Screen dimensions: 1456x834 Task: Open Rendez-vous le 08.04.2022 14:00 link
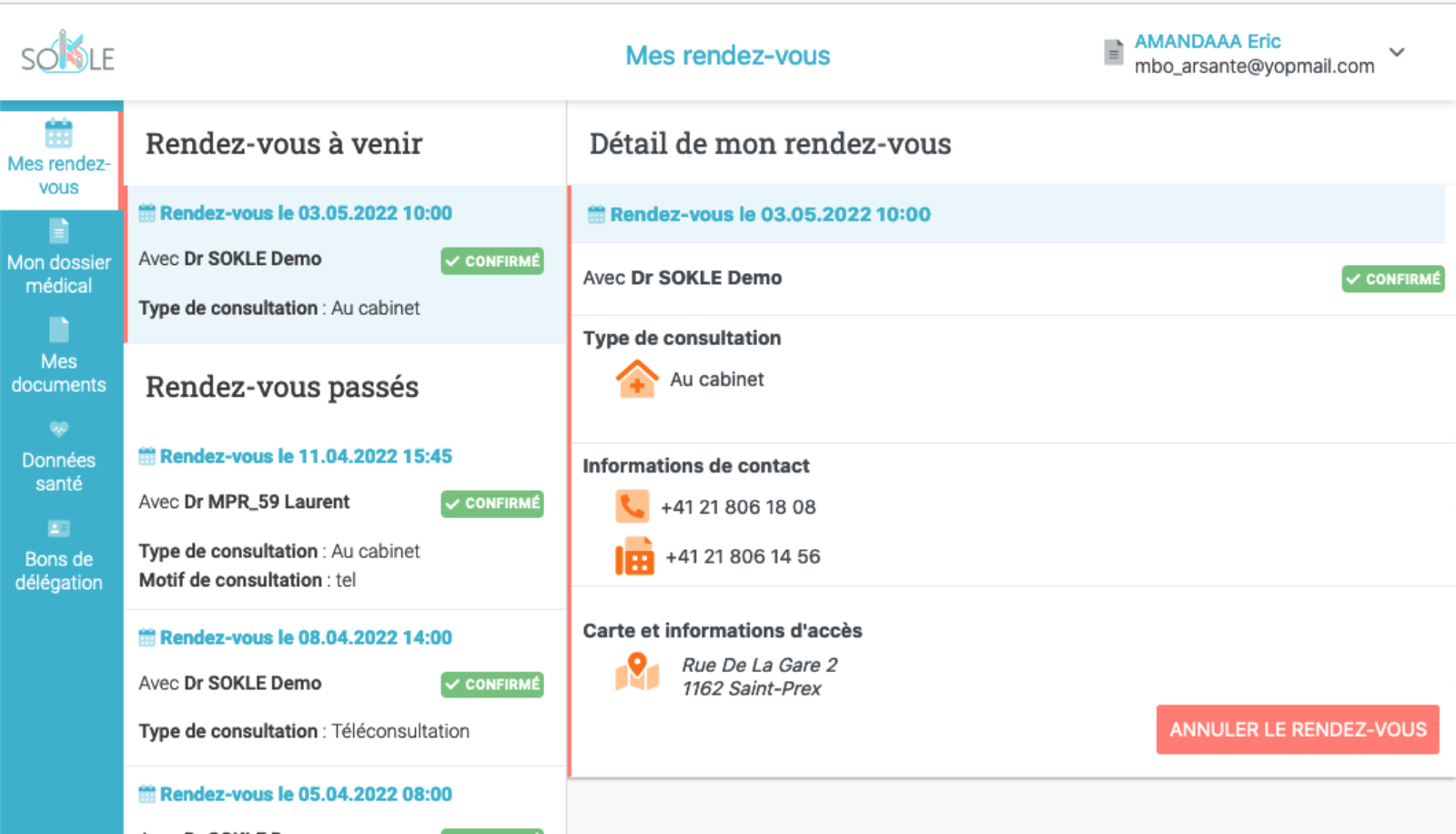306,637
